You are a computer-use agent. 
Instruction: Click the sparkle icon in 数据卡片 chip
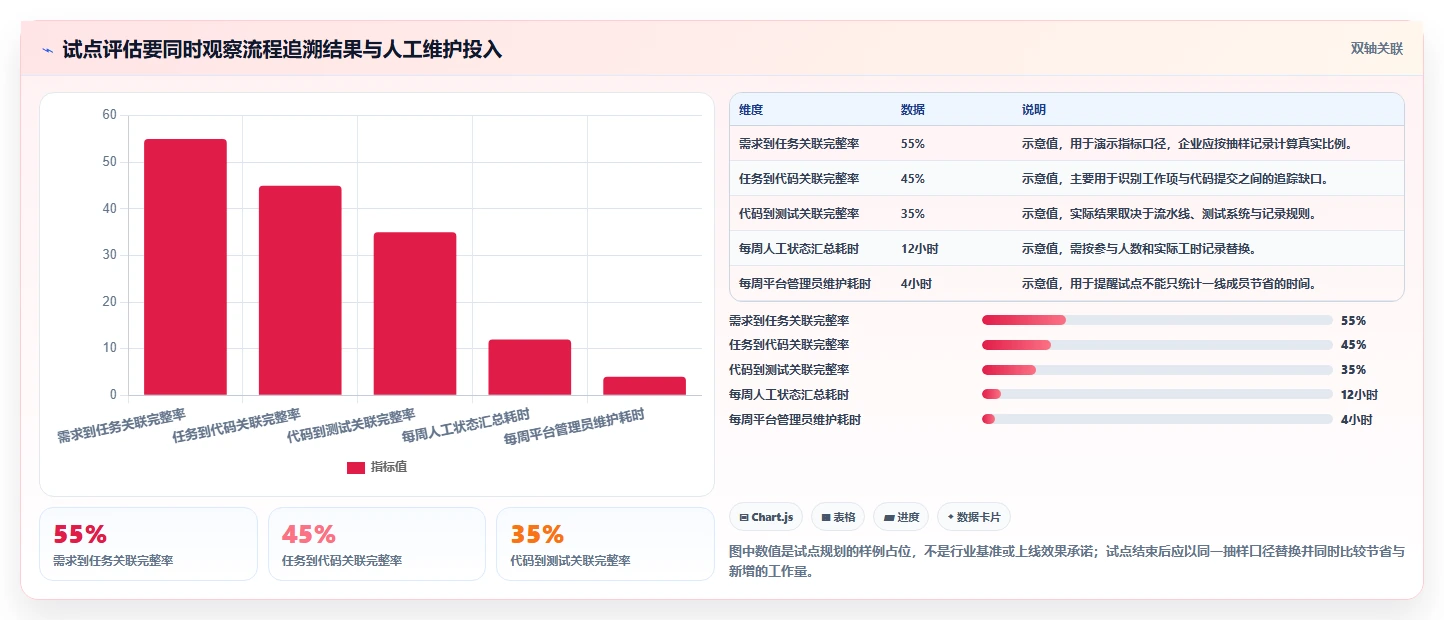pos(950,517)
